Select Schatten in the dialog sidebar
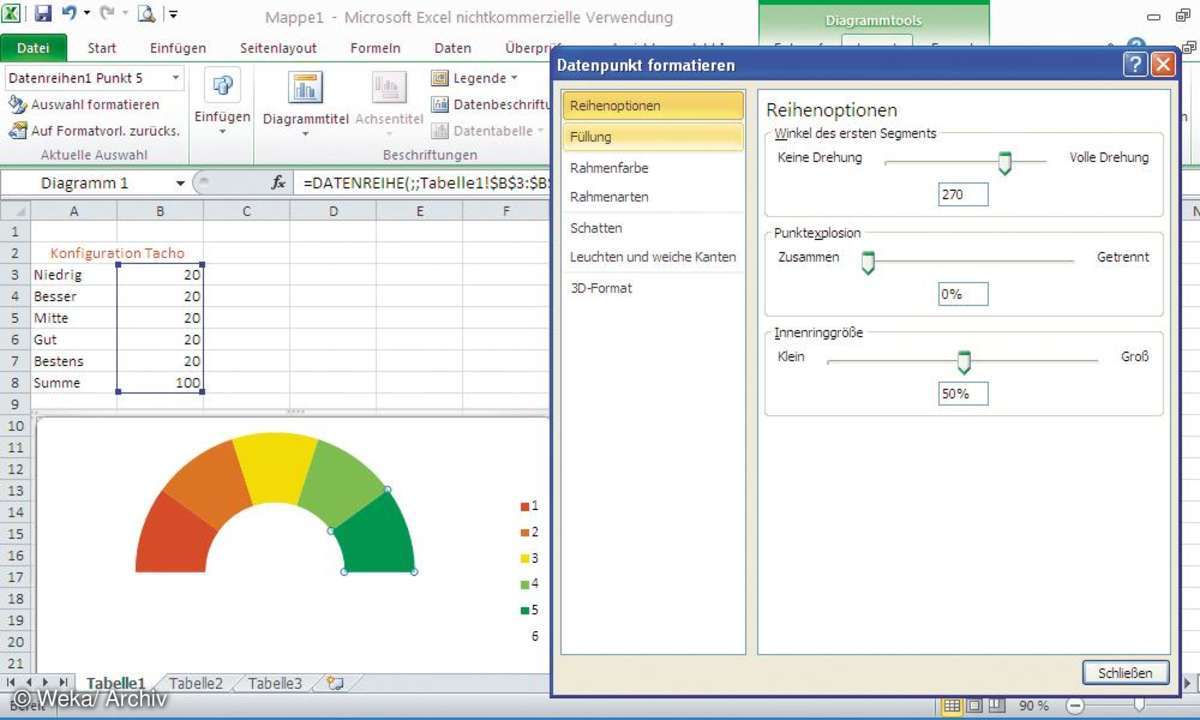Screen dimensions: 1200x720 coord(653,228)
